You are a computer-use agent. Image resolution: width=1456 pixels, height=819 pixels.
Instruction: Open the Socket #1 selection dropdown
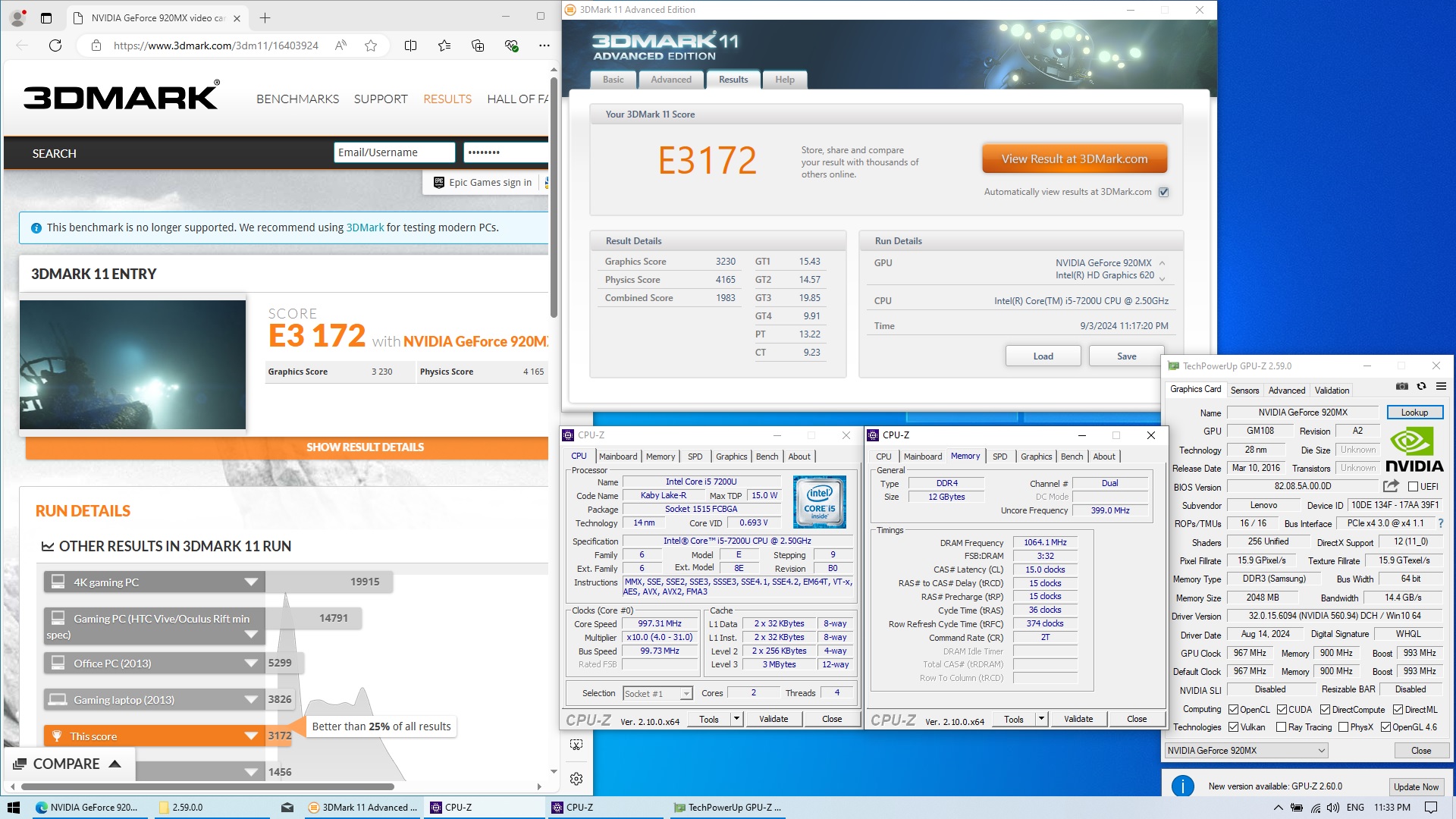658,693
